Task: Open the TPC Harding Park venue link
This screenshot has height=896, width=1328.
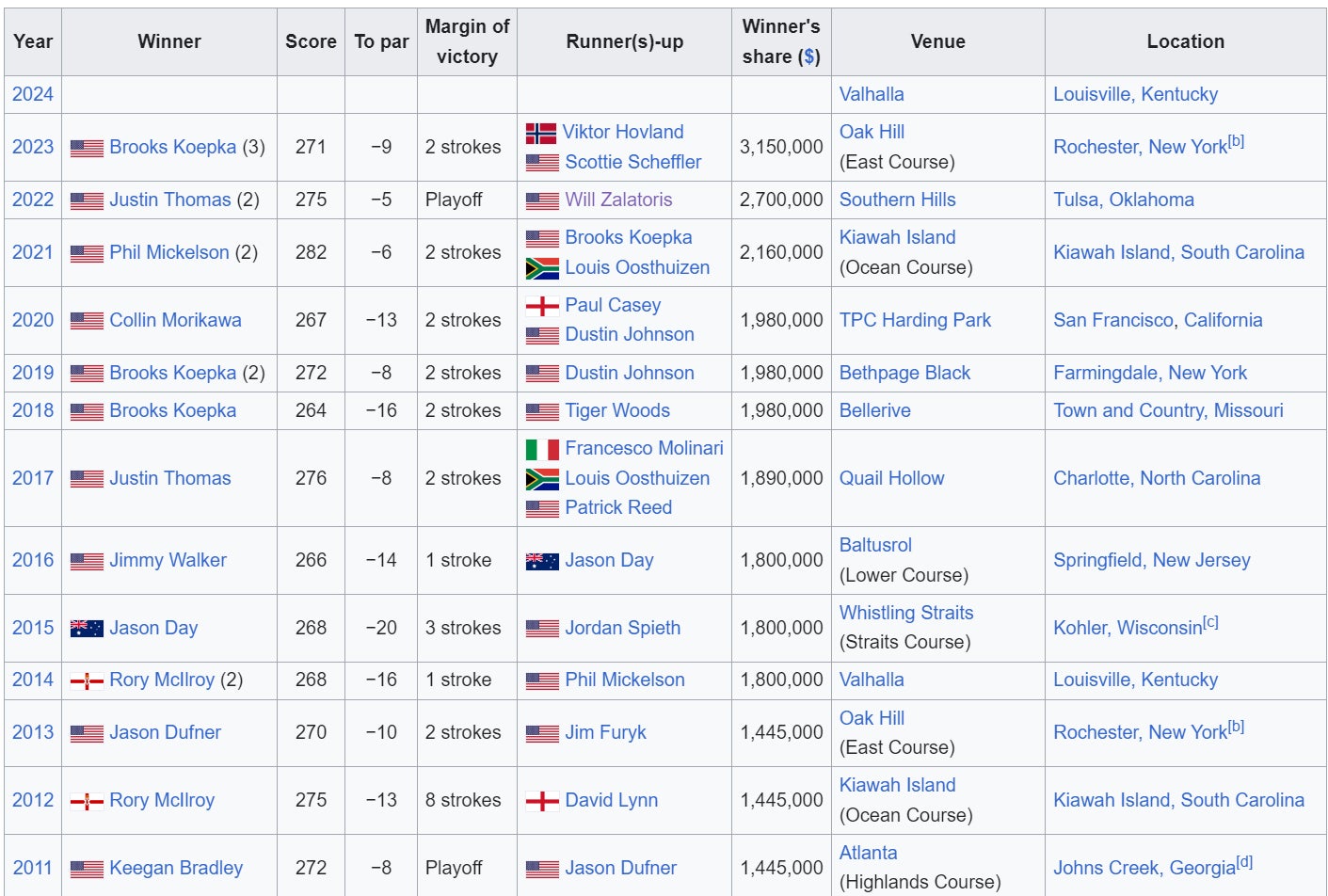Action: pyautogui.click(x=915, y=320)
